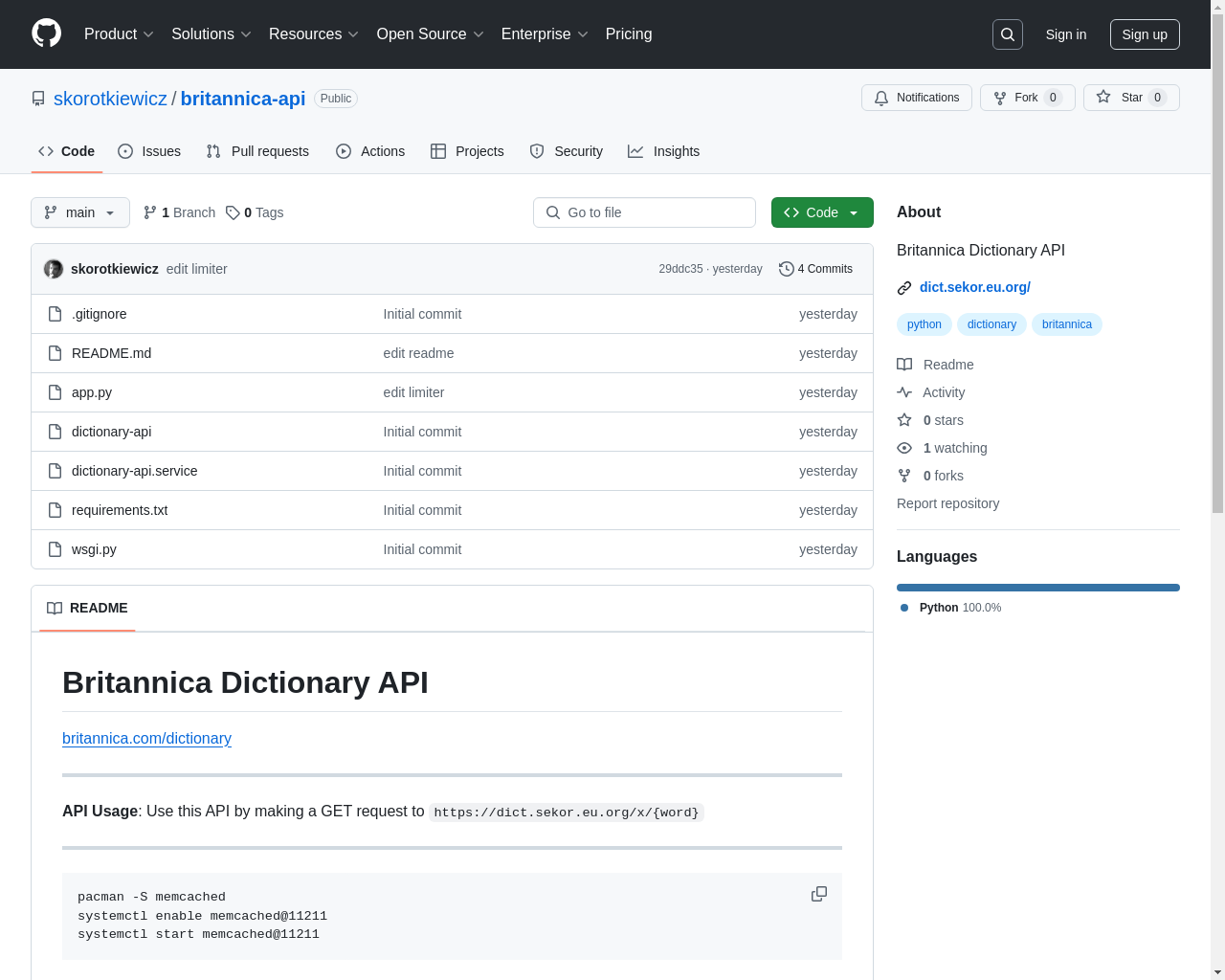
Task: Open the Security tab
Action: (567, 151)
